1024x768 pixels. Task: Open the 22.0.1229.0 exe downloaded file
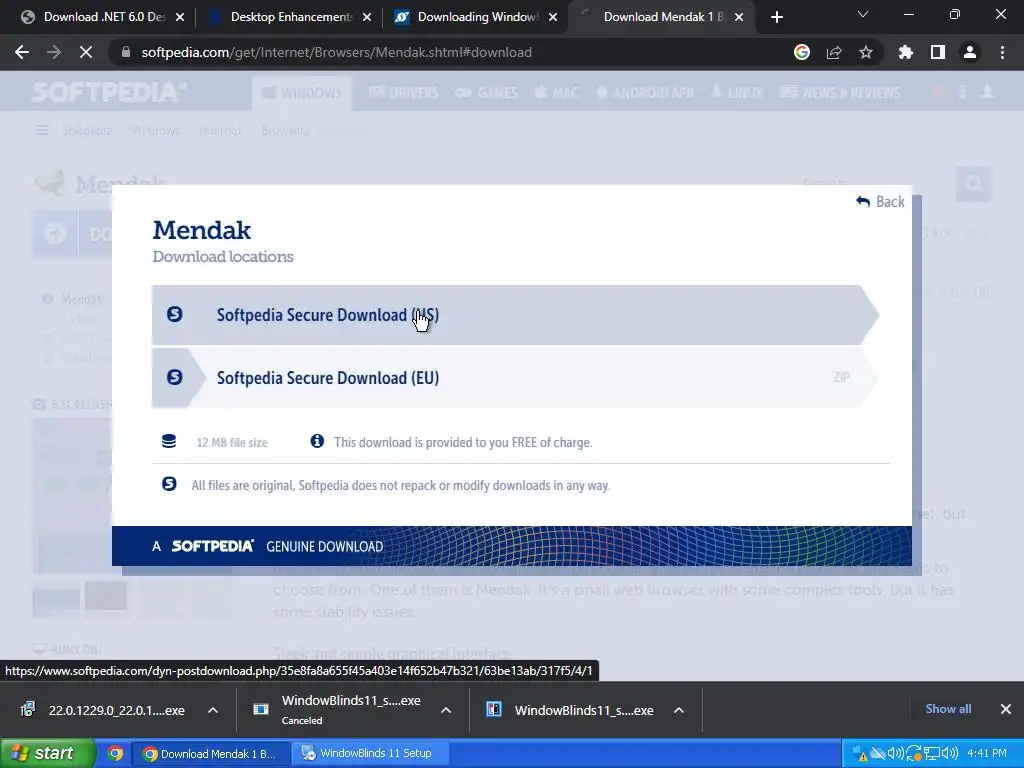(x=104, y=710)
